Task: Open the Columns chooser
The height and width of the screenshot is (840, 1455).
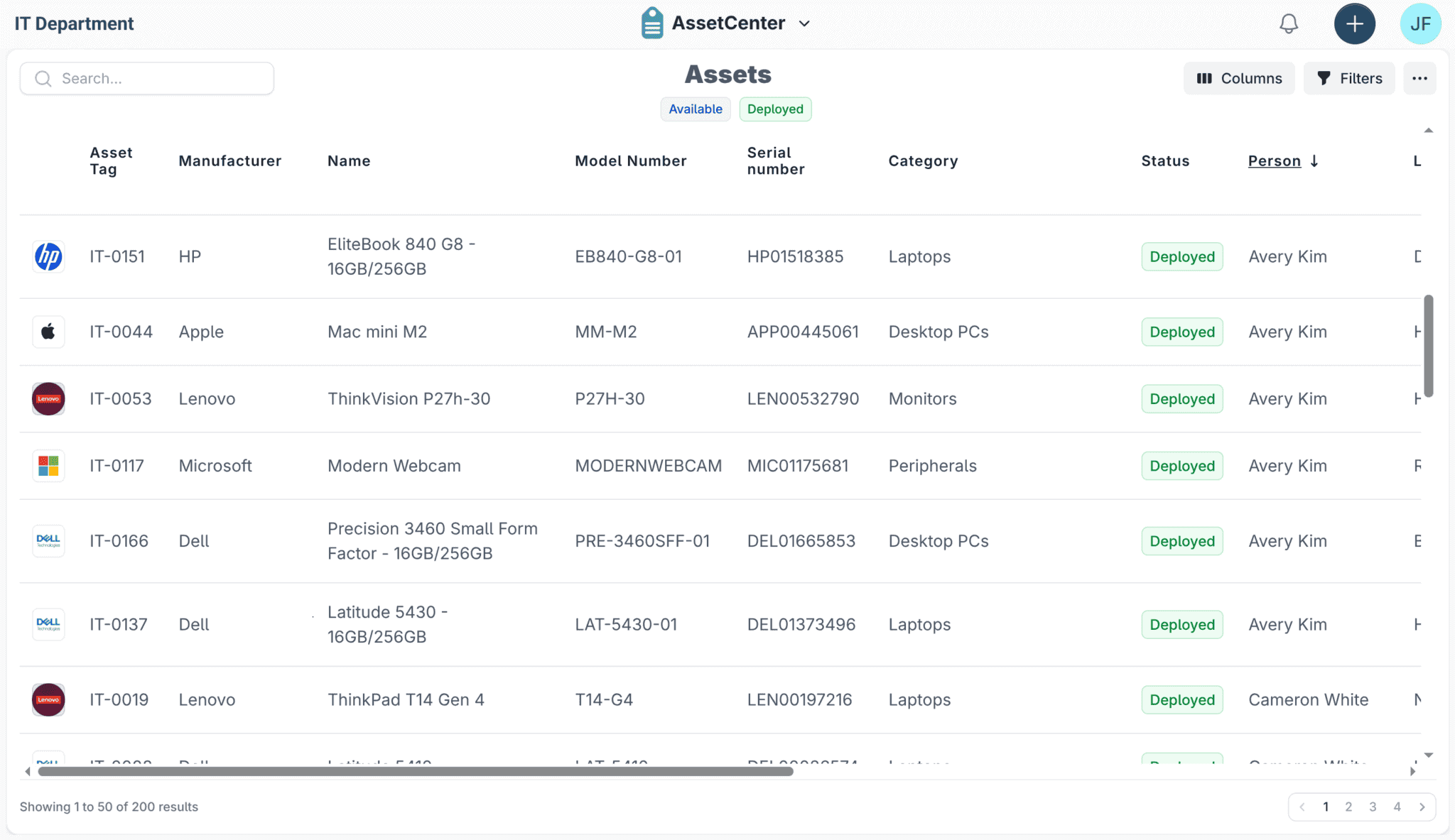Action: tap(1239, 78)
